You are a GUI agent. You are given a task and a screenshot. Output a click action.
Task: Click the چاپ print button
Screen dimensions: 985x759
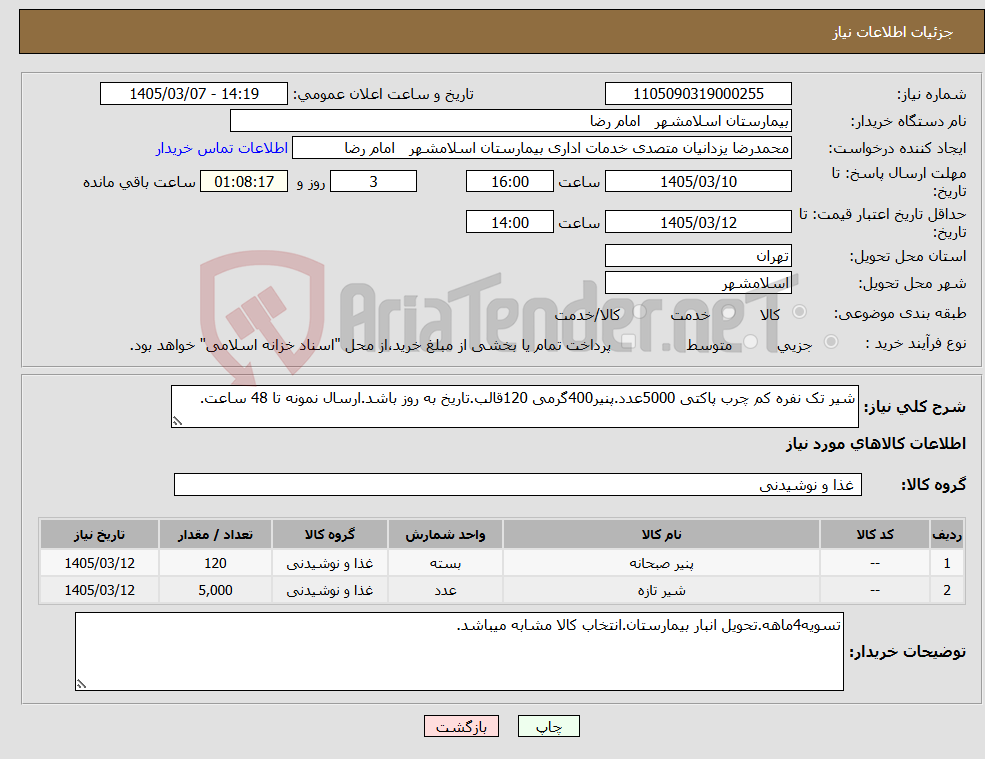548,726
